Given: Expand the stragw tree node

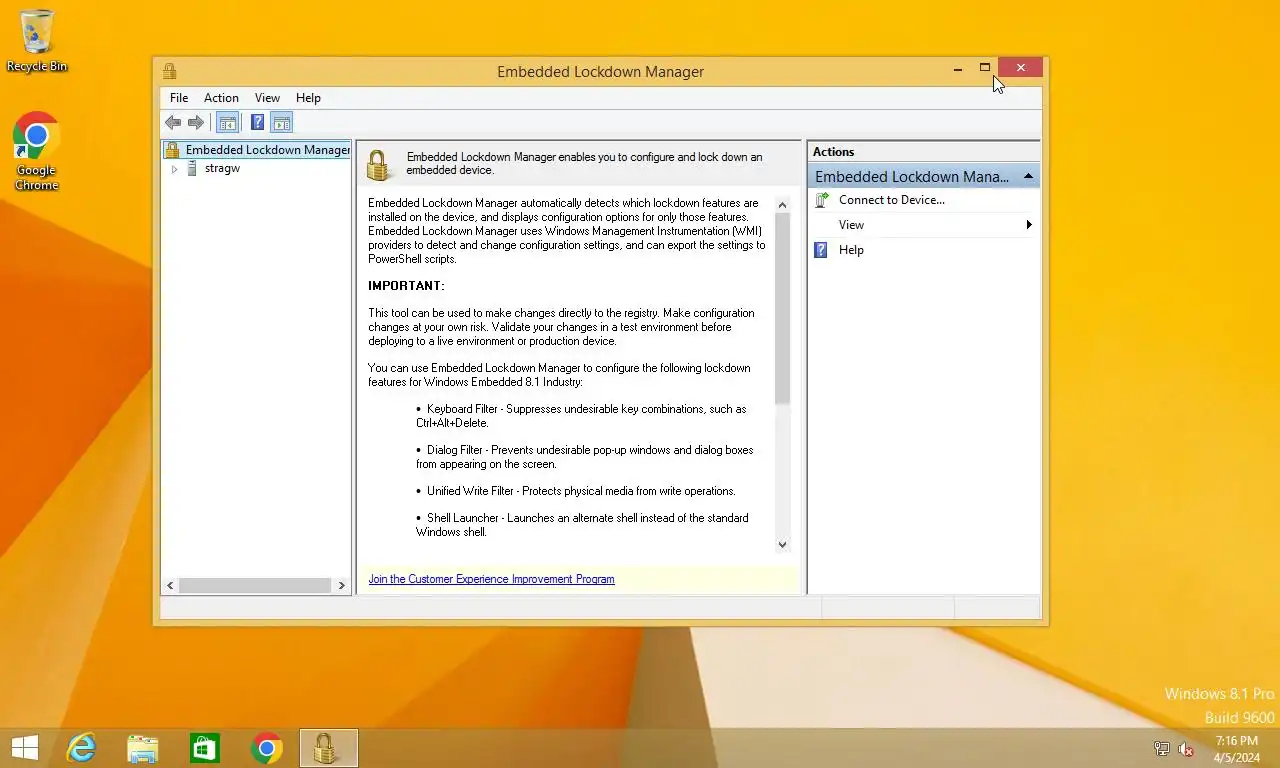Looking at the screenshot, I should (174, 169).
